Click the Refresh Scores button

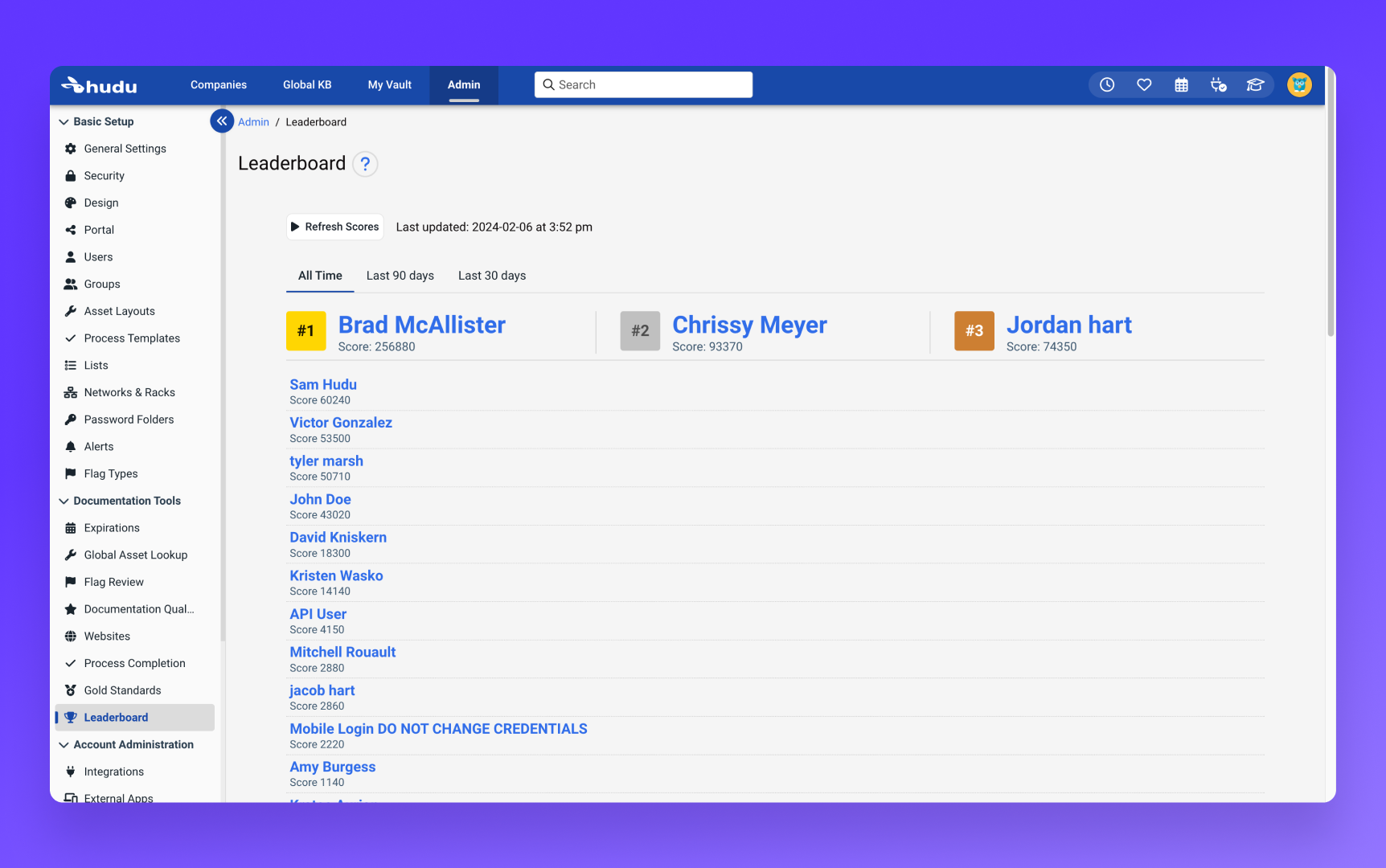coord(334,227)
